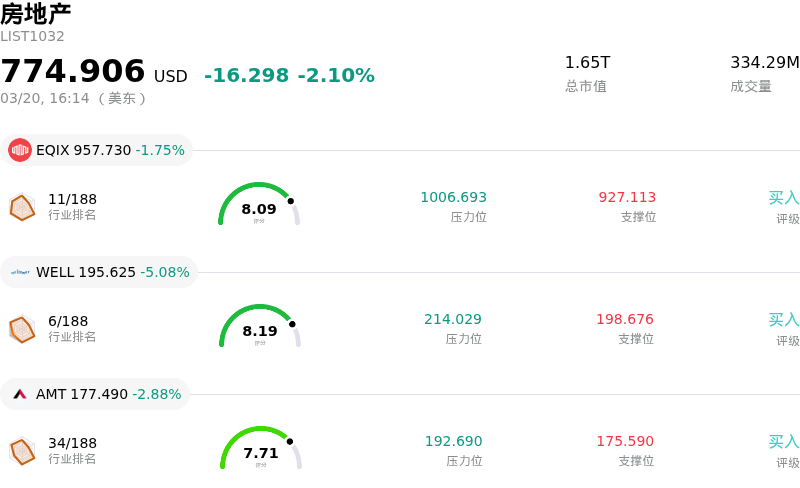This screenshot has width=800, height=488.
Task: Click the EQIX resistance level 1006.693
Action: coord(454,198)
